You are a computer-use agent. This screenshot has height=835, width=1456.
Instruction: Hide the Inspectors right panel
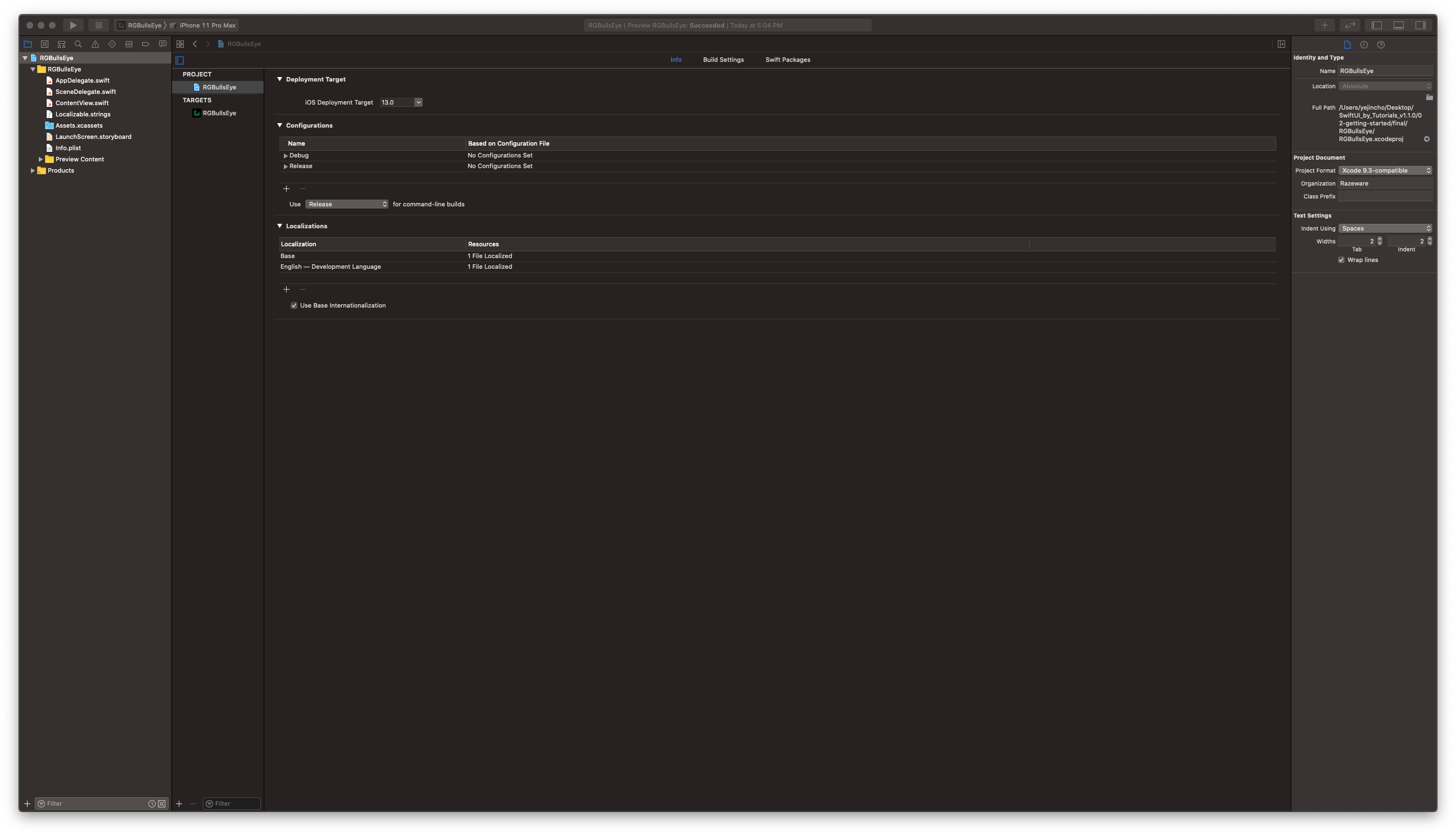(1420, 25)
